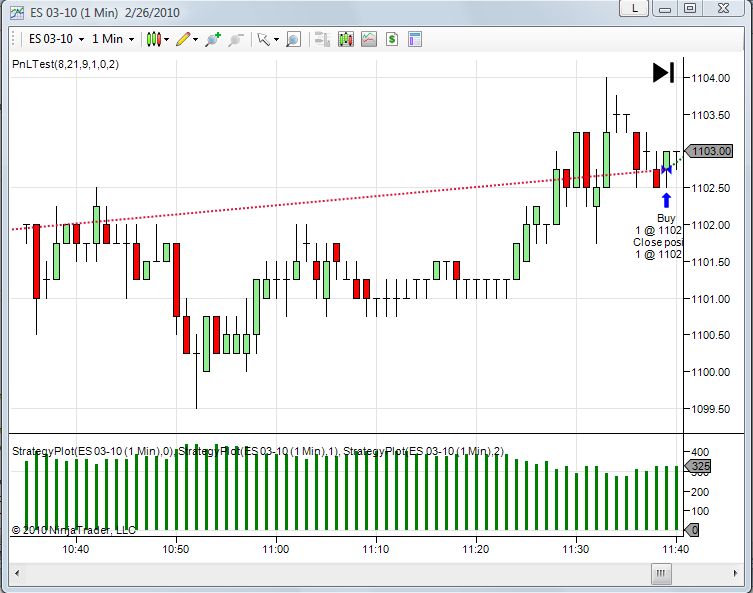Open the ES 03-10 instrument dropdown
753x593 pixels.
(x=56, y=39)
